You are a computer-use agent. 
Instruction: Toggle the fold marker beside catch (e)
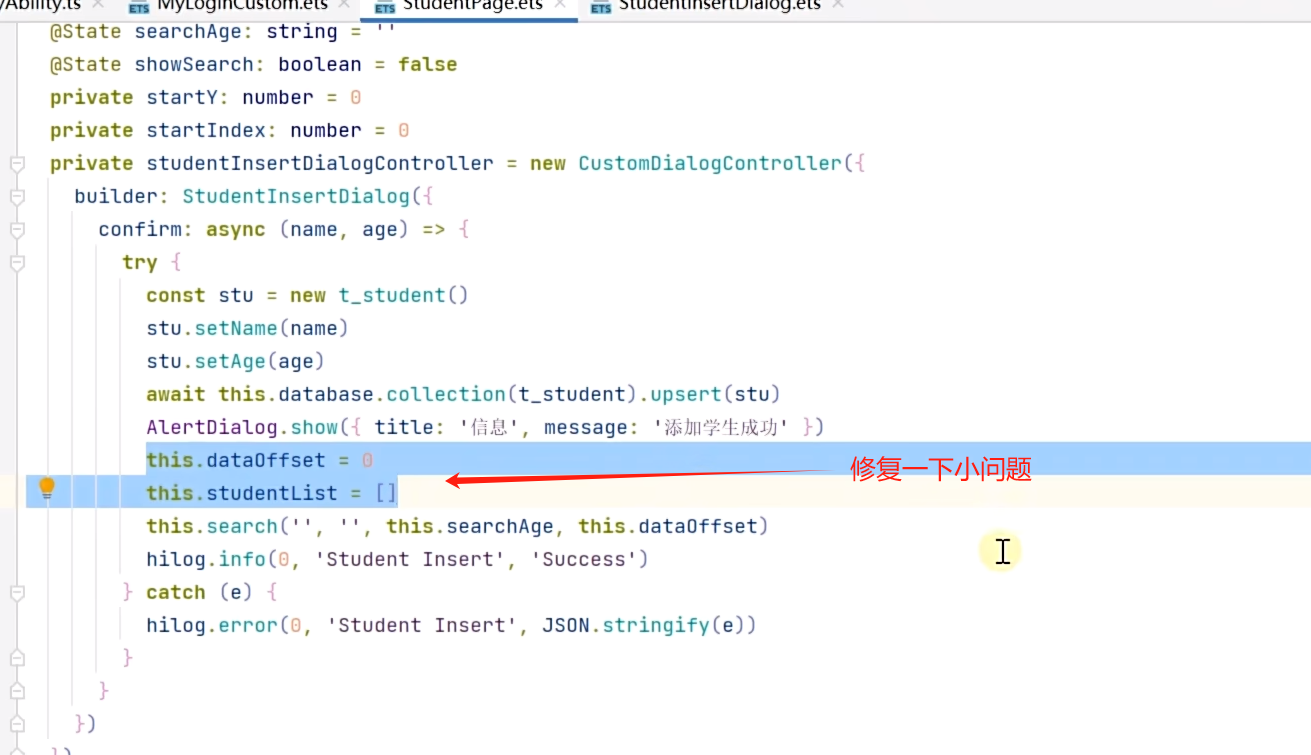[16, 593]
